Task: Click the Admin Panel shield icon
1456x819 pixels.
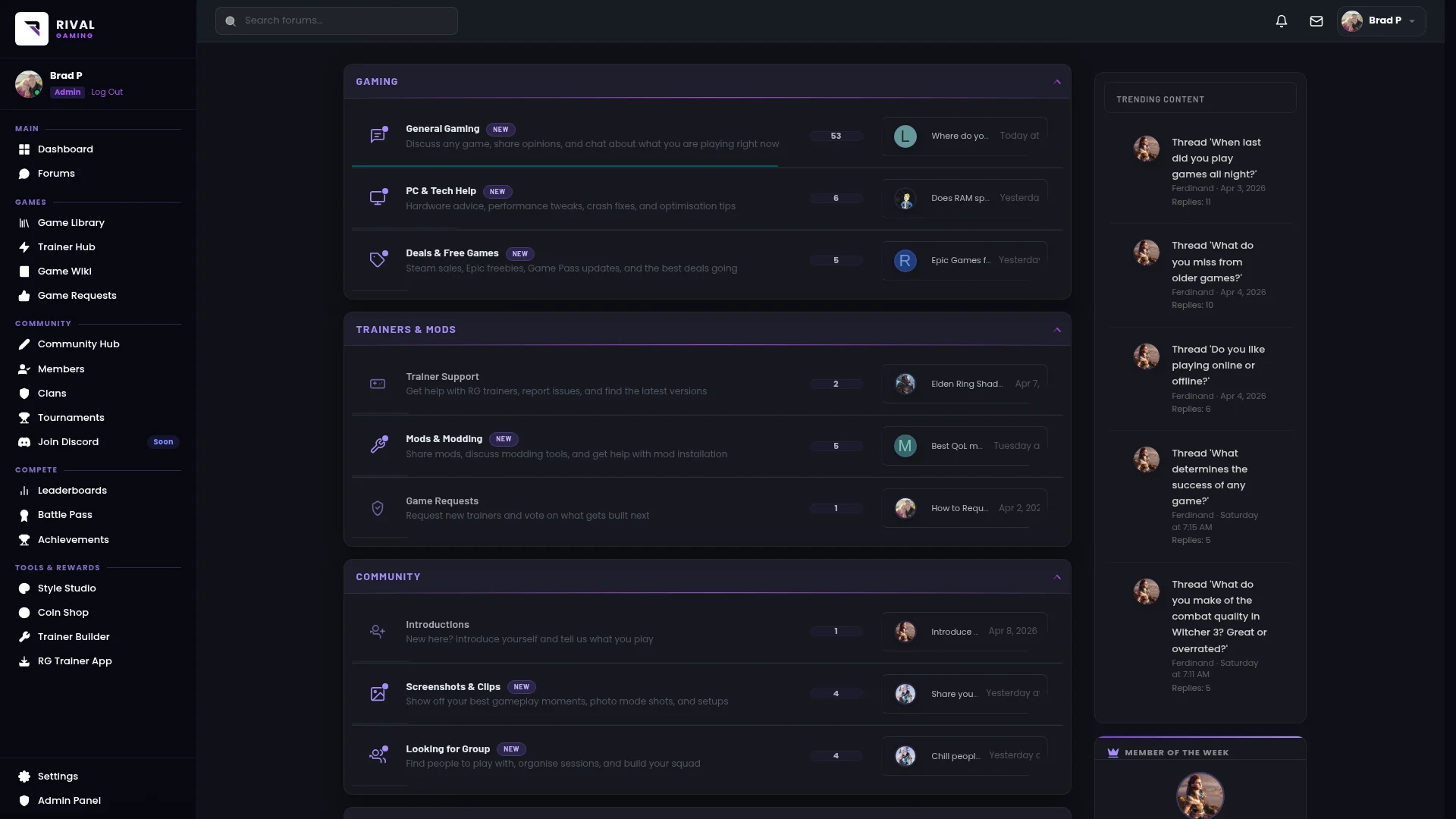Action: (x=24, y=801)
